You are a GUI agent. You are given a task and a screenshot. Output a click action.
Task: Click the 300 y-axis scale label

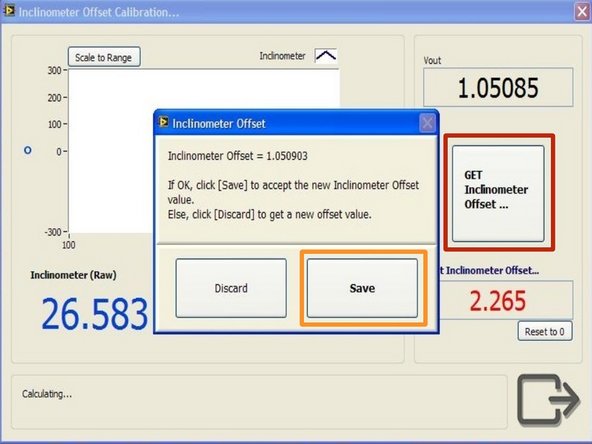pyautogui.click(x=54, y=70)
